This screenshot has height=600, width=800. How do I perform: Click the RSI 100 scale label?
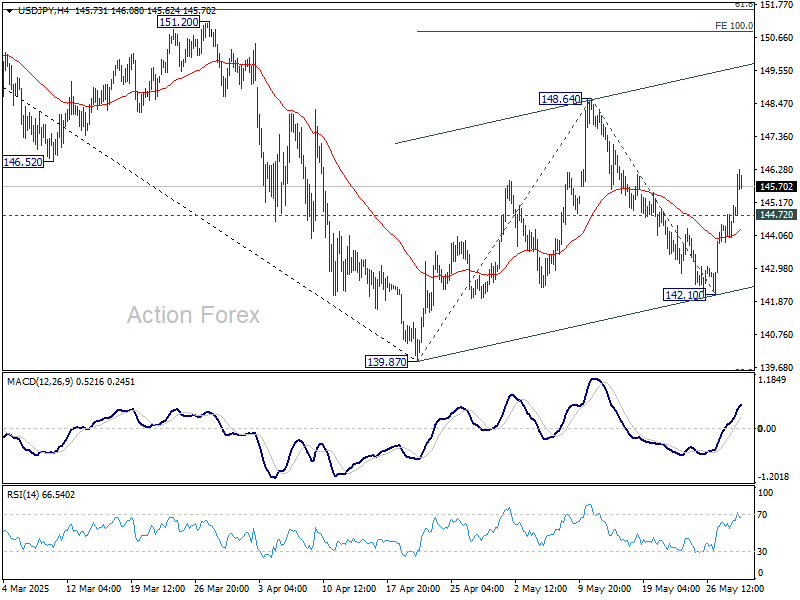click(766, 493)
